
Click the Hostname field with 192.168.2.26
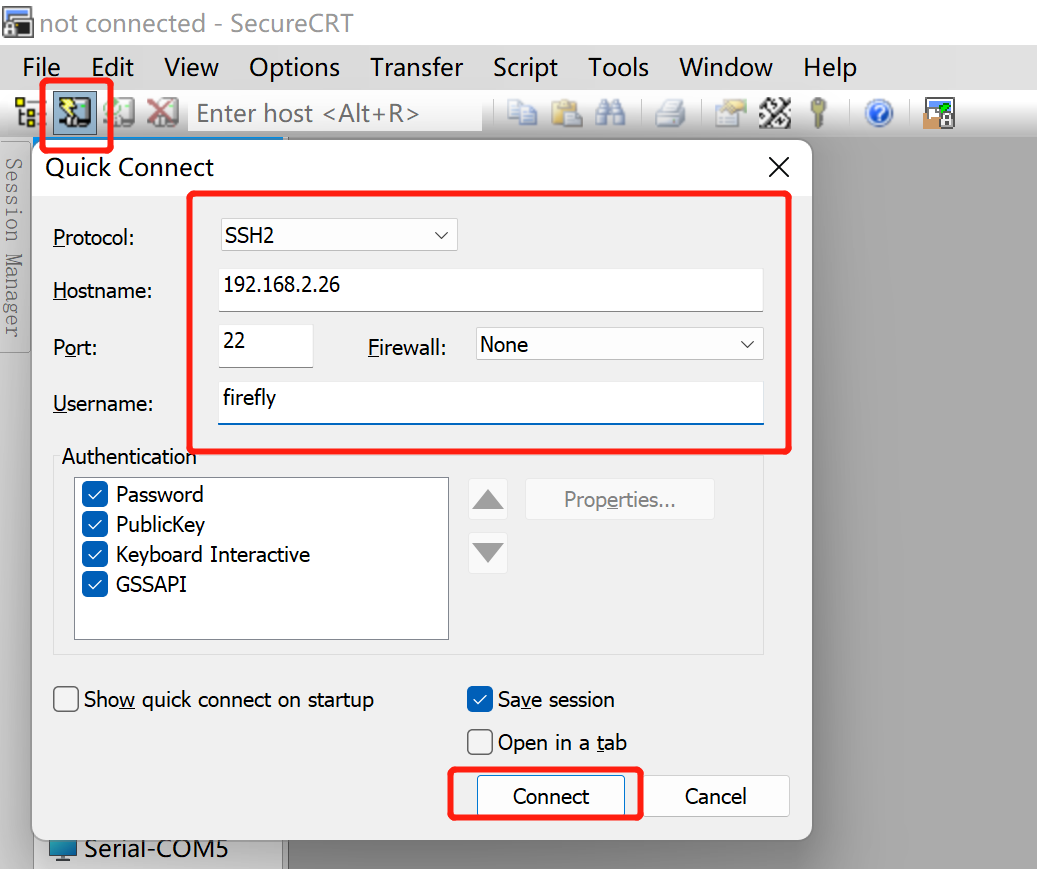coord(491,289)
